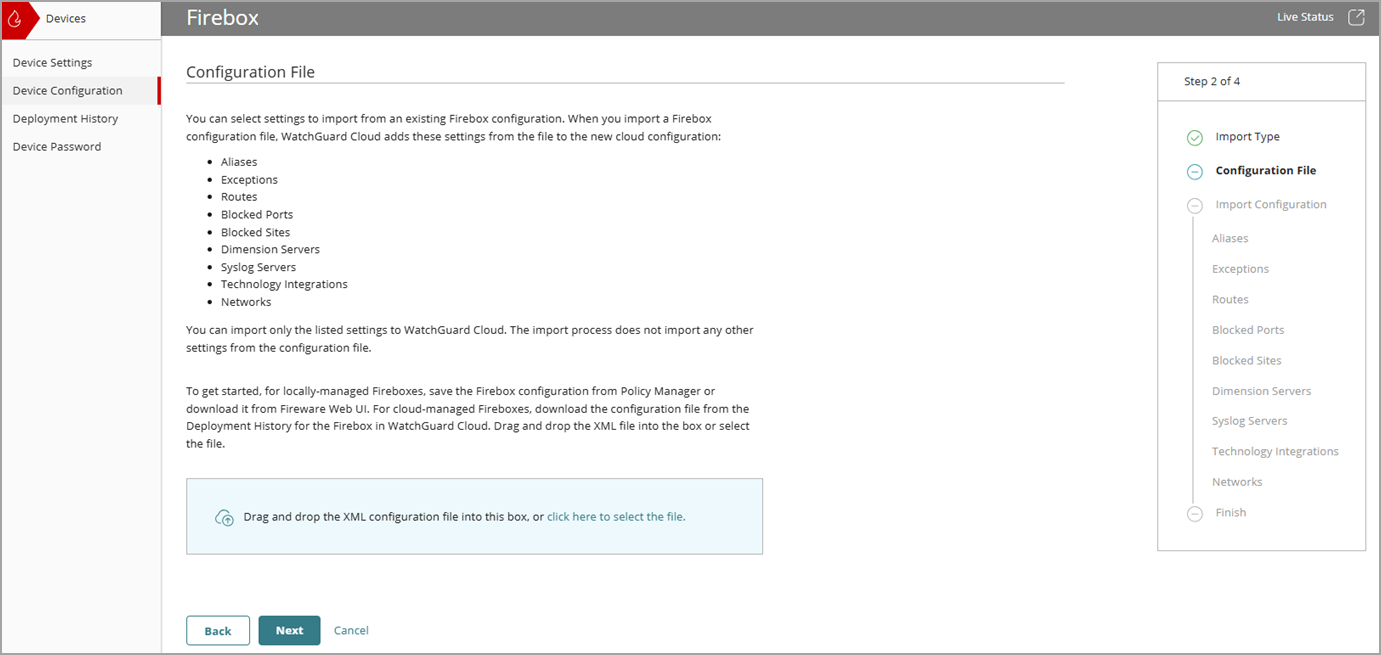The width and height of the screenshot is (1381, 655).
Task: Click Aliases bullet in settings list
Action: click(239, 162)
